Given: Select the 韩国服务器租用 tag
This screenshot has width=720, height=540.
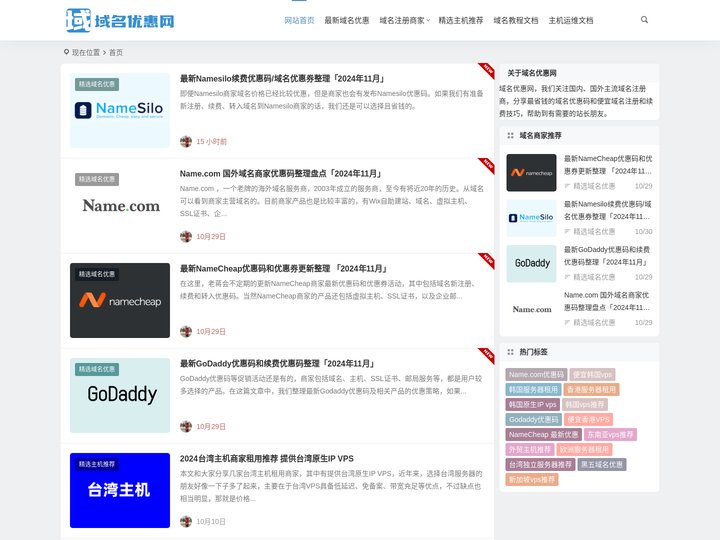Looking at the screenshot, I should click(533, 390).
